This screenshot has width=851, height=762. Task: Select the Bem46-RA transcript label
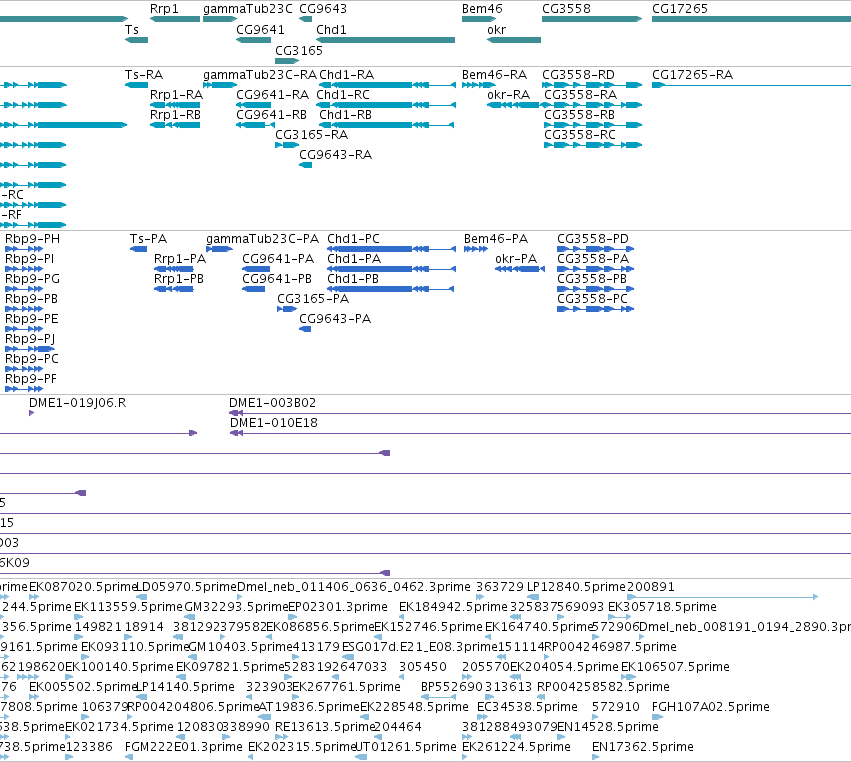click(494, 75)
